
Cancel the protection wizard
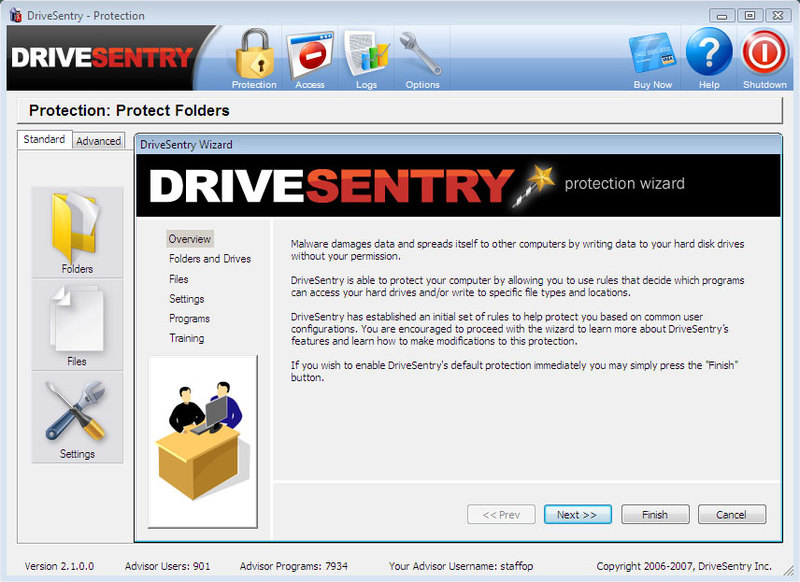(732, 514)
